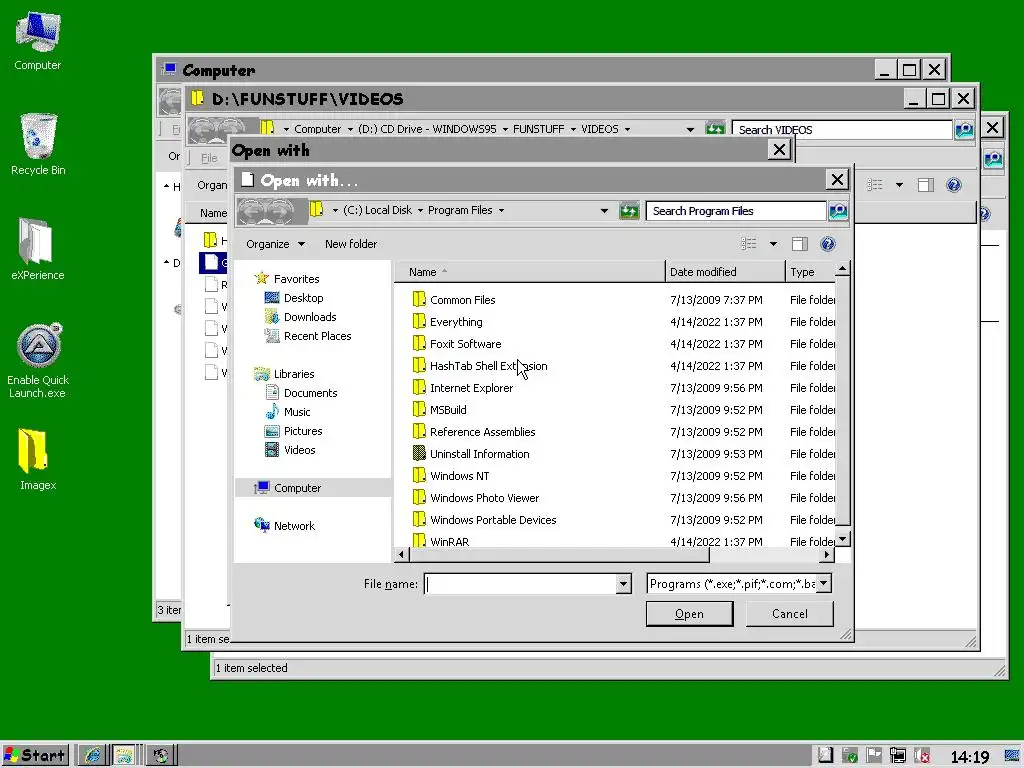
Task: Open the view options dropdown arrow in dialog
Action: point(773,244)
